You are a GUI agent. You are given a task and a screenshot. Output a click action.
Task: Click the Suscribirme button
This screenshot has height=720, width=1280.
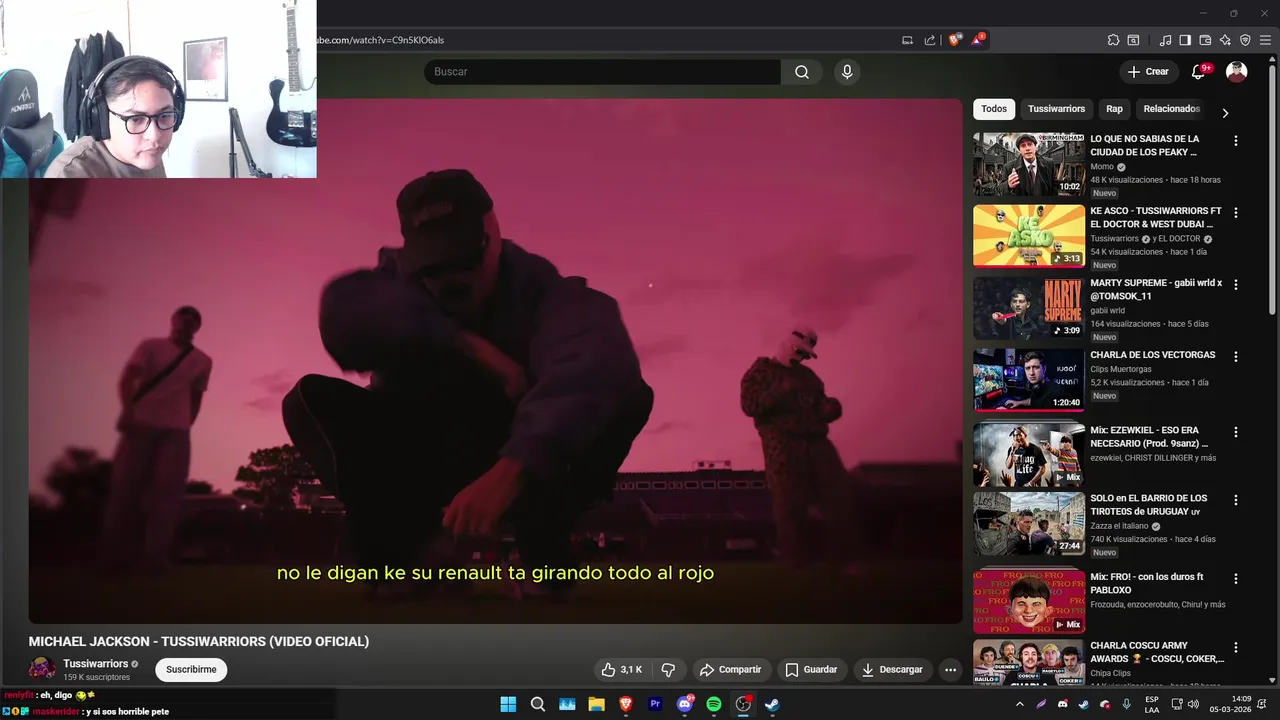191,670
